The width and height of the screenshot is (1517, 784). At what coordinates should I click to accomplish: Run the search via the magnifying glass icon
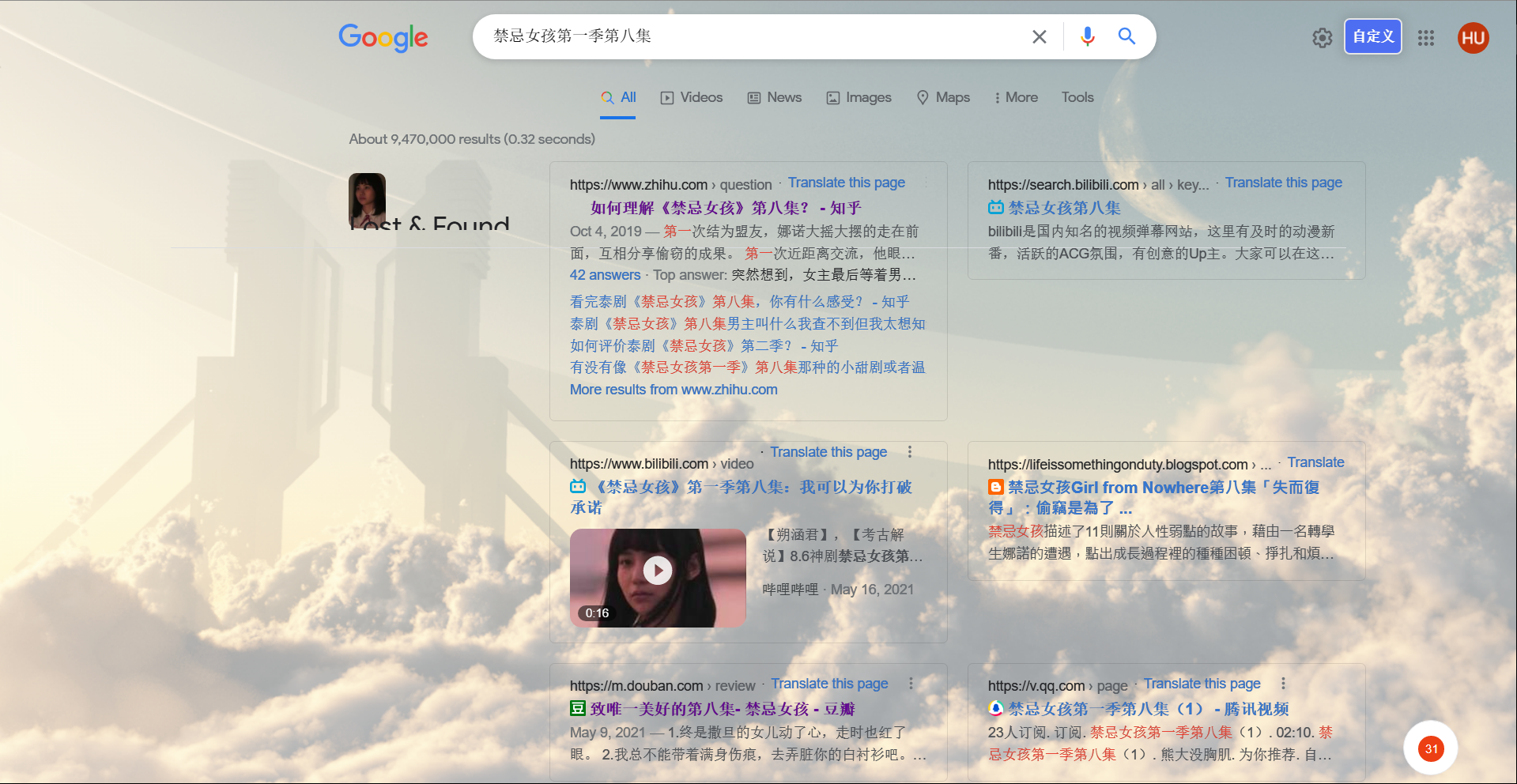(x=1126, y=36)
